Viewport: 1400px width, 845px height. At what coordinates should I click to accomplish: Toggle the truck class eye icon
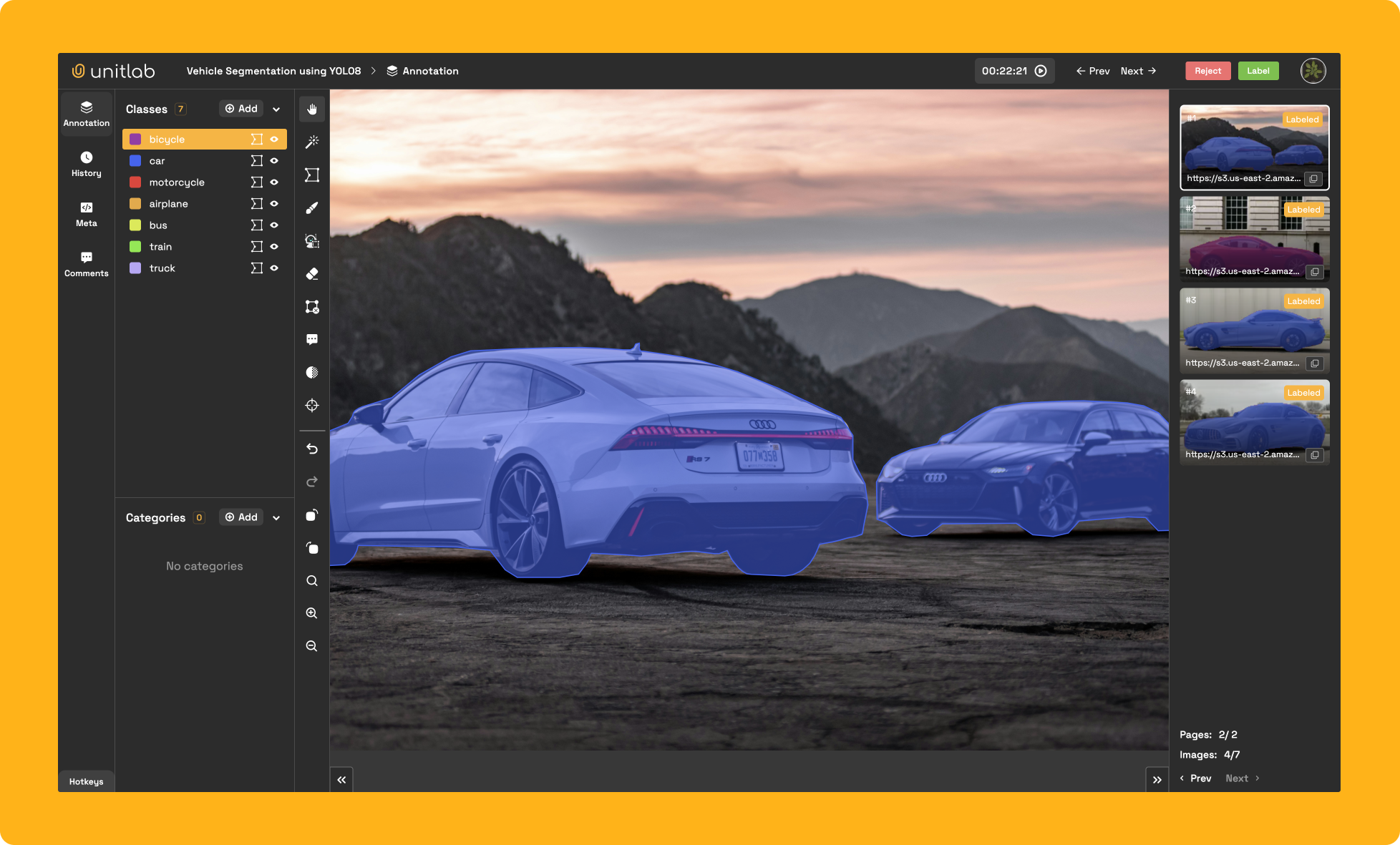pyautogui.click(x=274, y=268)
